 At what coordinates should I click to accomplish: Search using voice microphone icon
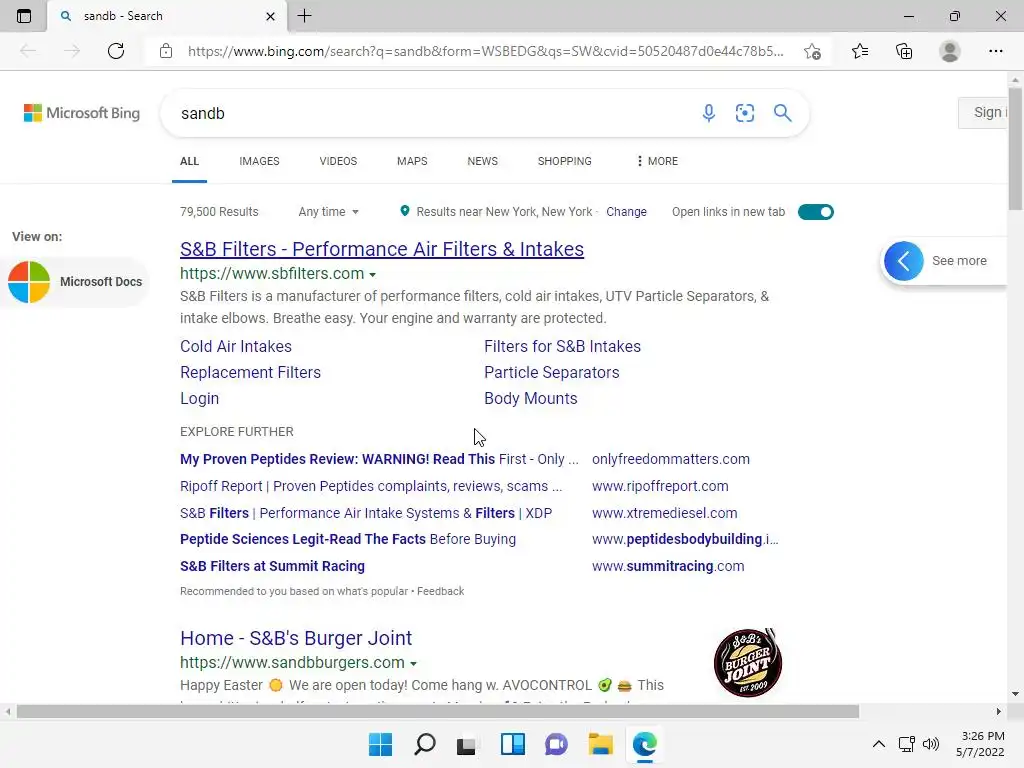pyautogui.click(x=709, y=113)
